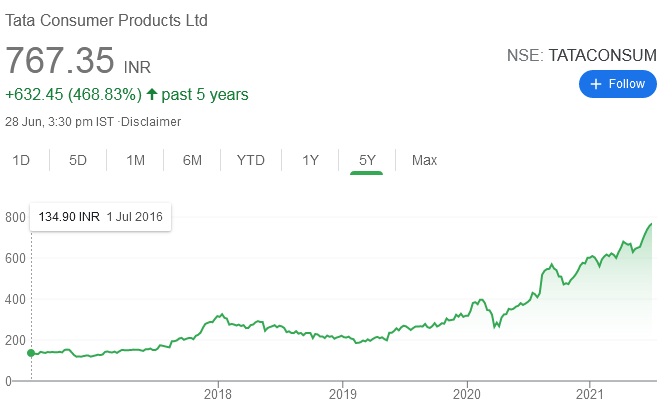667x408 pixels.
Task: Click the NSE: TATACONSUM ticker label
Action: (x=579, y=56)
